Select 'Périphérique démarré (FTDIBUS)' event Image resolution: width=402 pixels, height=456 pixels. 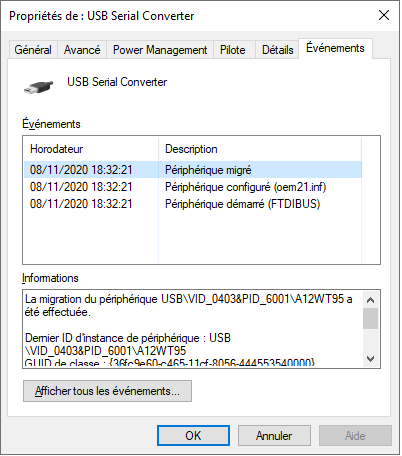click(x=193, y=204)
